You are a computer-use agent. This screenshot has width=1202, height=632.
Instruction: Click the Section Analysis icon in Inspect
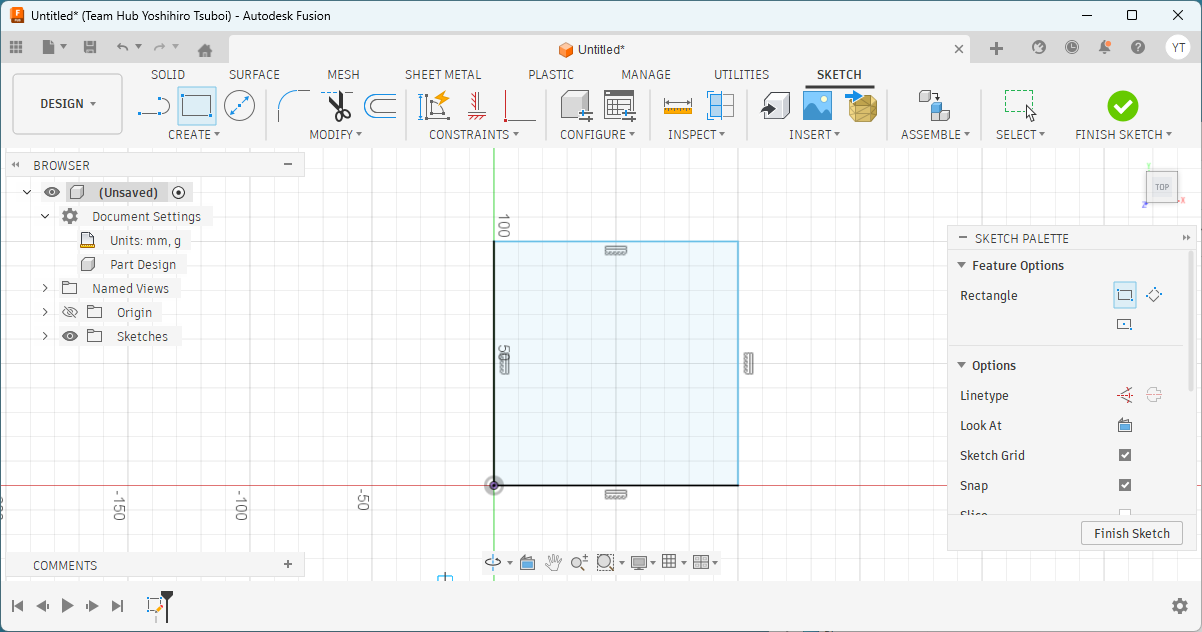click(720, 105)
